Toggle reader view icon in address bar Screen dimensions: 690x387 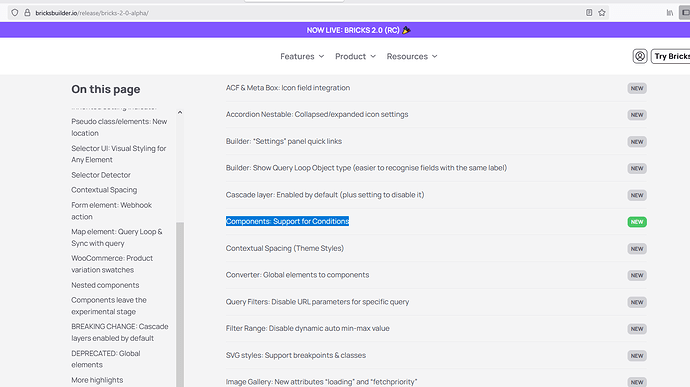coord(589,13)
